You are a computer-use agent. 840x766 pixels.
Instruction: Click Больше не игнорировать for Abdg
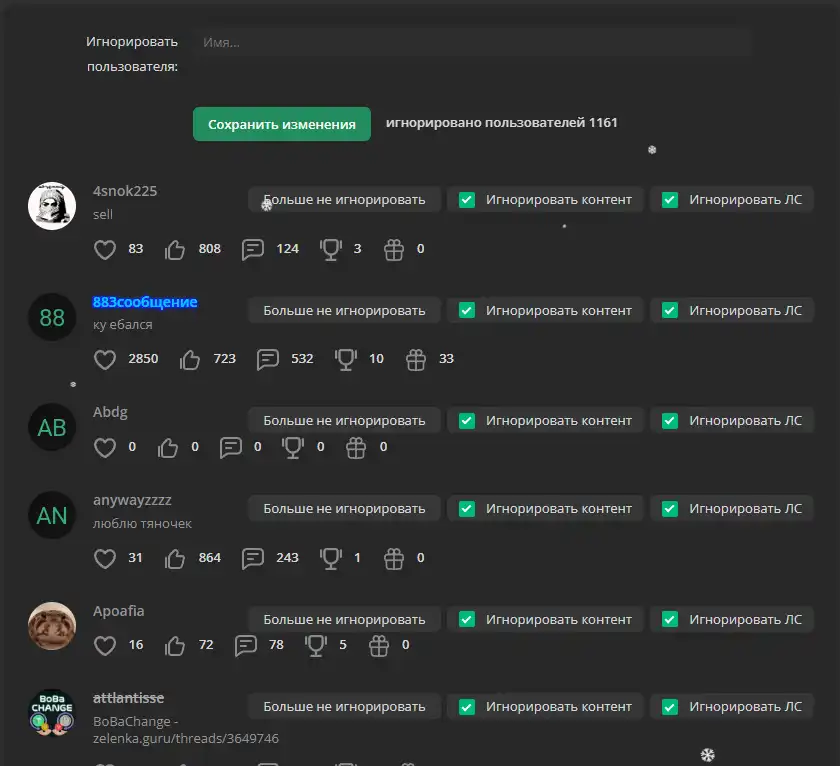pyautogui.click(x=344, y=420)
